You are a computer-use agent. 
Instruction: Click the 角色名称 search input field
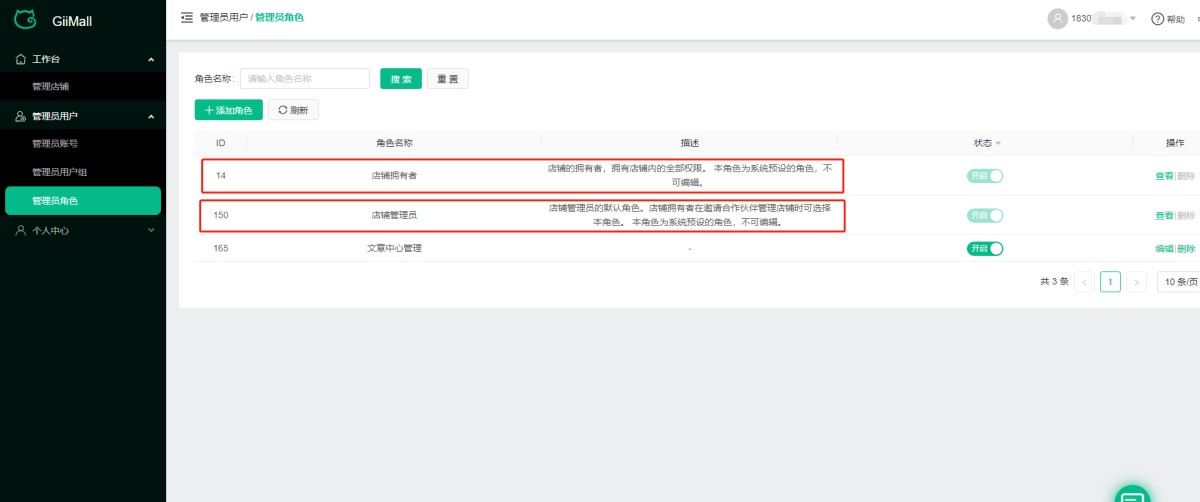[x=305, y=79]
